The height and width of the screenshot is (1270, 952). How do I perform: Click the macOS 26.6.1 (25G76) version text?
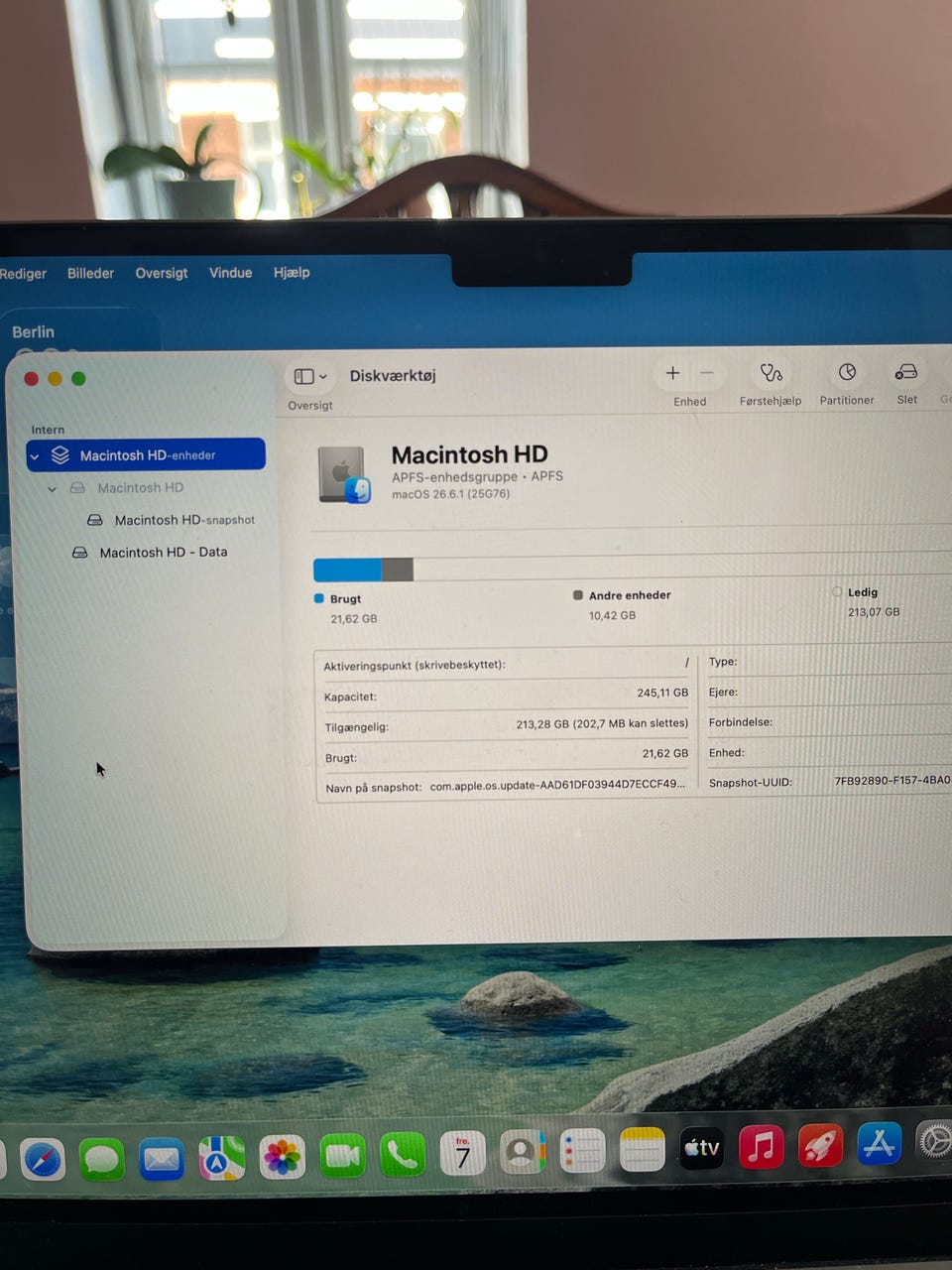pyautogui.click(x=451, y=494)
